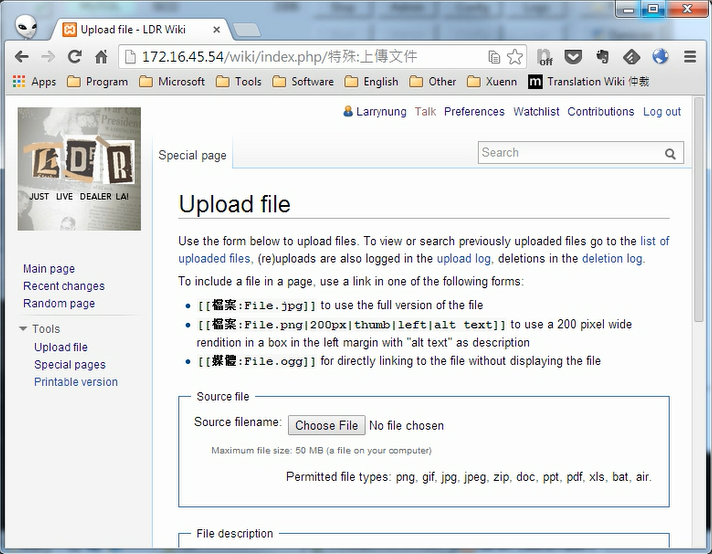Open the Xuenn bookmarks folder
The width and height of the screenshot is (712, 554).
coord(492,82)
